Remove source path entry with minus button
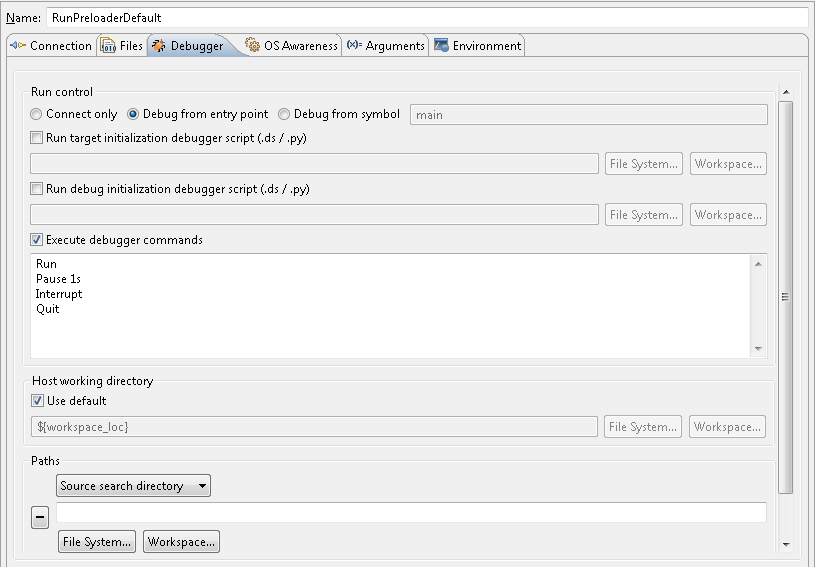The width and height of the screenshot is (815, 567). [40, 517]
